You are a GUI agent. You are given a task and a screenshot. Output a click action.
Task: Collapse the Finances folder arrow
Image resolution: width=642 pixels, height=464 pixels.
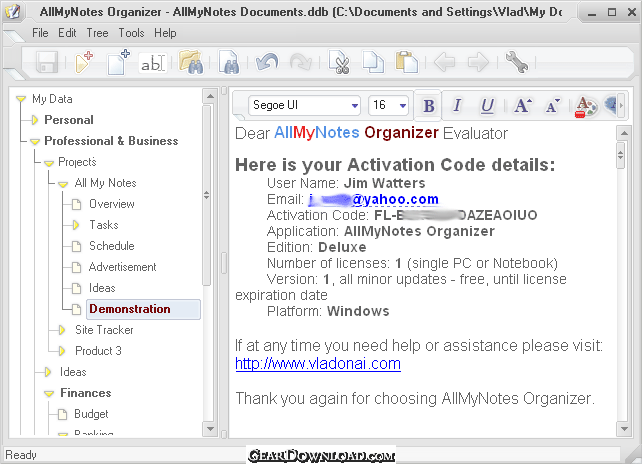(49, 394)
